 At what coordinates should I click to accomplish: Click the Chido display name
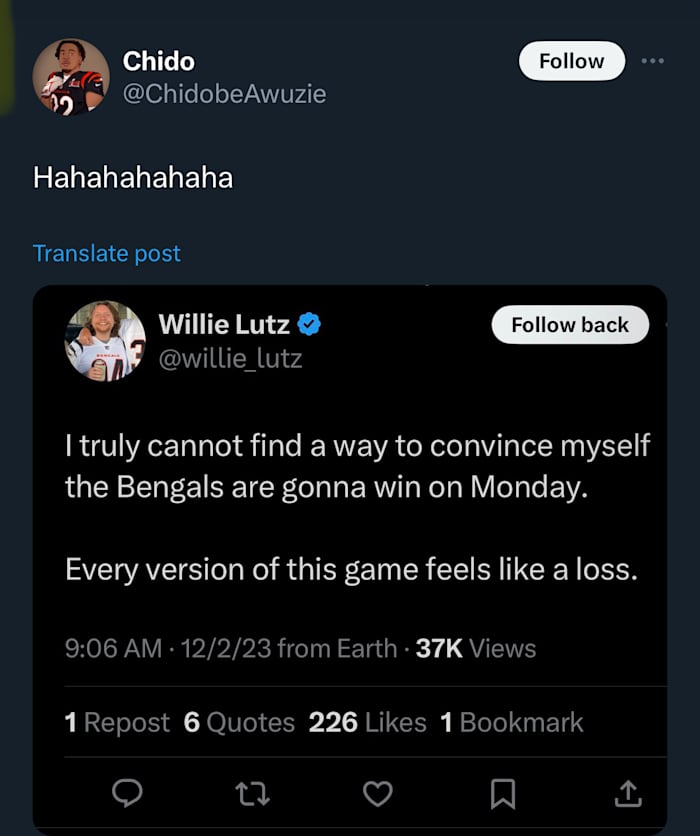(158, 61)
